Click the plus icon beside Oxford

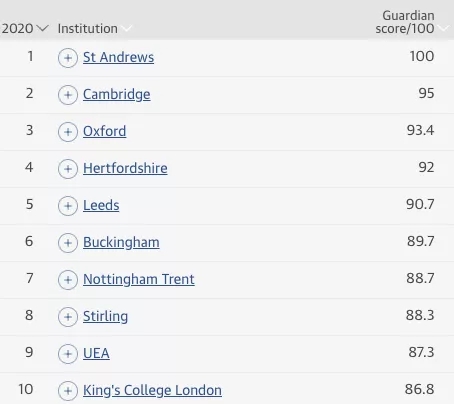pos(68,132)
